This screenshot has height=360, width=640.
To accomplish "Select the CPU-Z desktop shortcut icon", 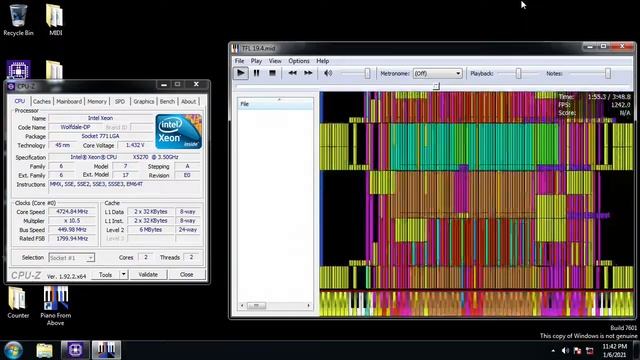I will (x=18, y=70).
